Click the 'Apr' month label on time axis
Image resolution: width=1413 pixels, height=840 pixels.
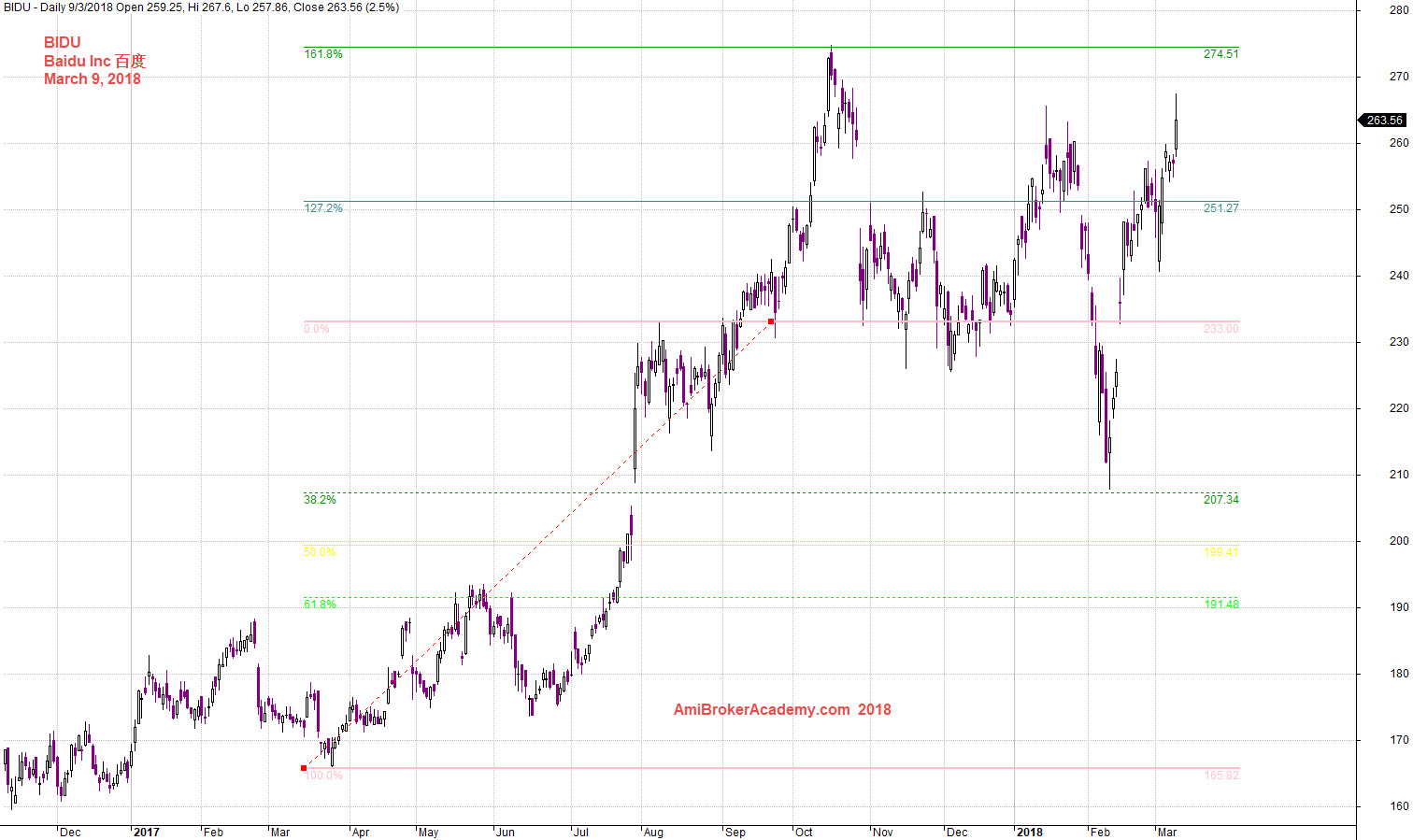pyautogui.click(x=361, y=833)
